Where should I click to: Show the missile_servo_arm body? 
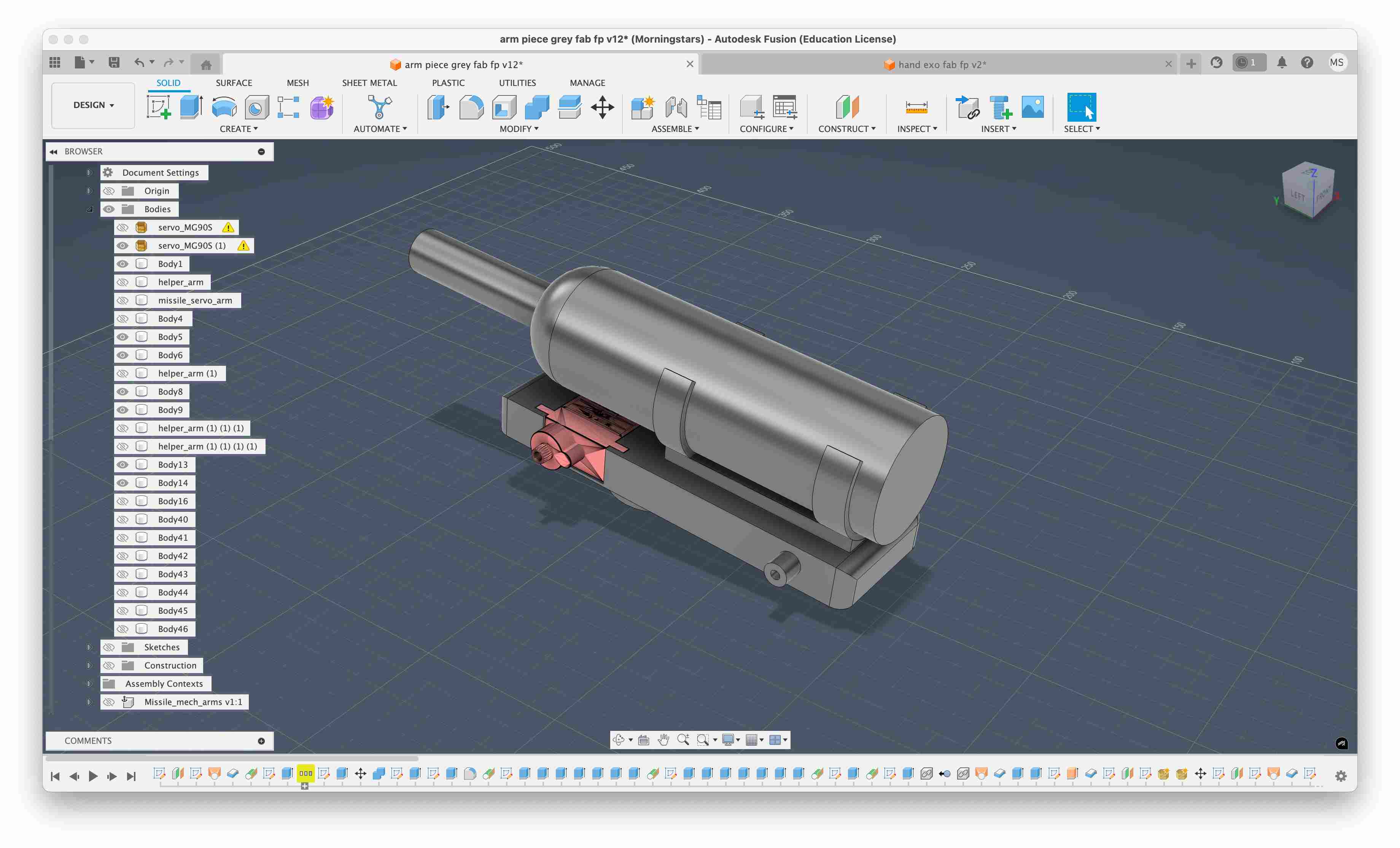pyautogui.click(x=122, y=300)
